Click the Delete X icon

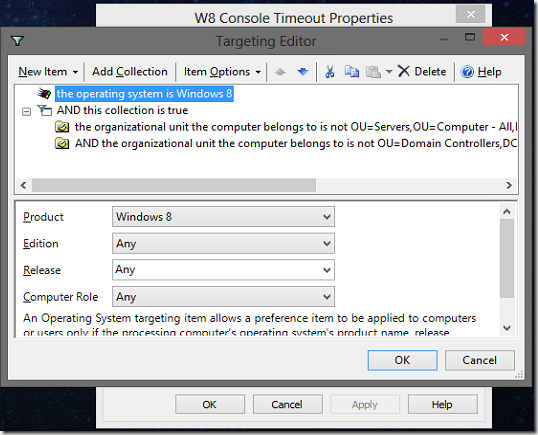pos(404,71)
